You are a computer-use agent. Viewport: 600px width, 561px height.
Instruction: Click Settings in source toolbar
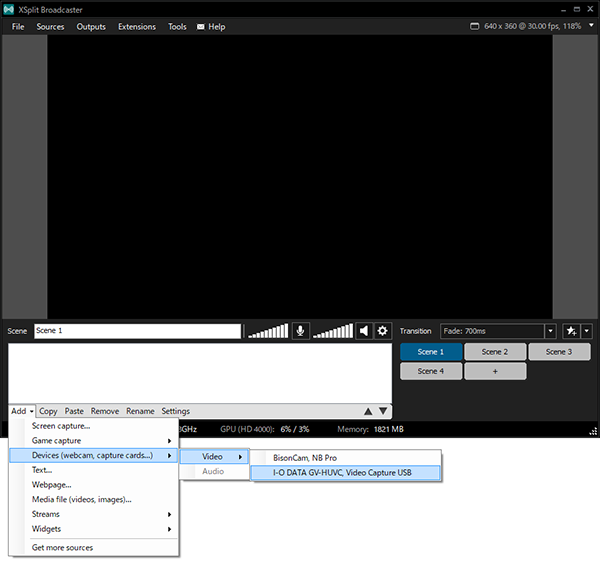pos(175,411)
